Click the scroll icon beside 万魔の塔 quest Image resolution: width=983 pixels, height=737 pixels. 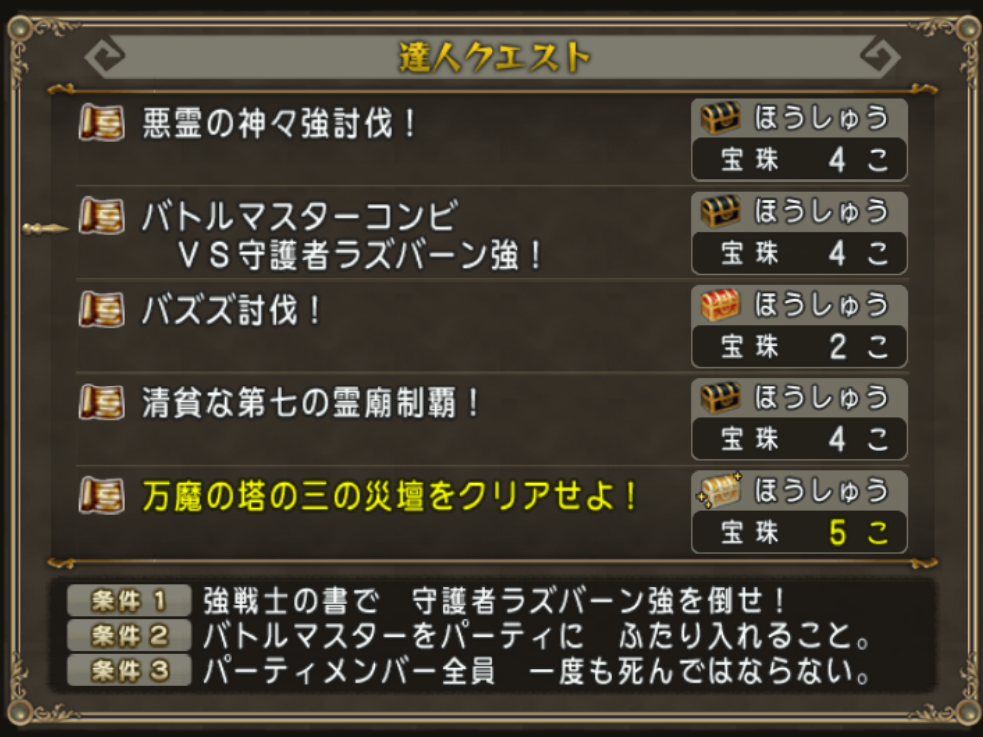tap(102, 495)
